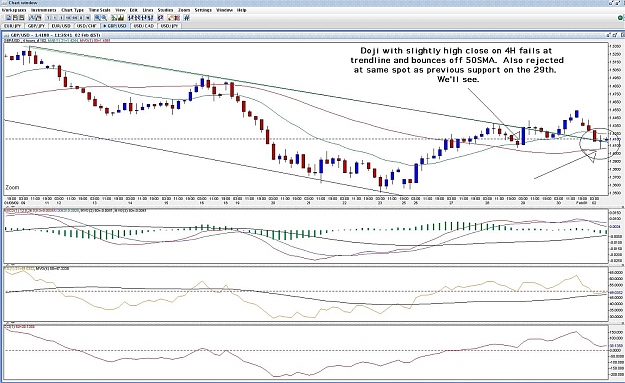Click the GBP/USD chart window title bar

pos(306,35)
